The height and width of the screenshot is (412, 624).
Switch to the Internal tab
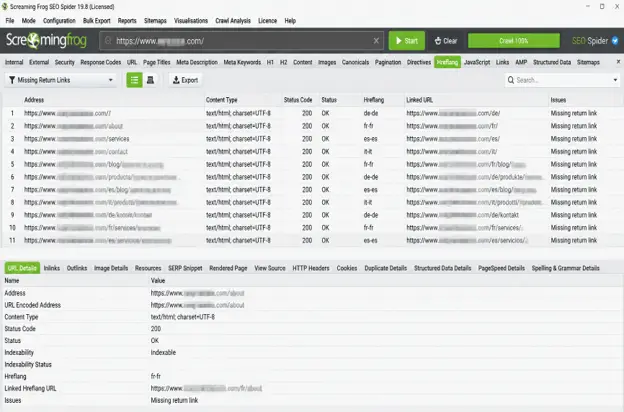coord(14,62)
